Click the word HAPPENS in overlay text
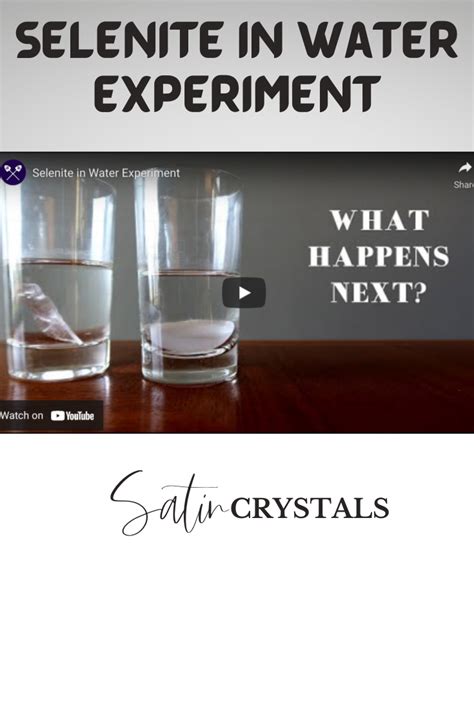The image size is (474, 710). 379,257
